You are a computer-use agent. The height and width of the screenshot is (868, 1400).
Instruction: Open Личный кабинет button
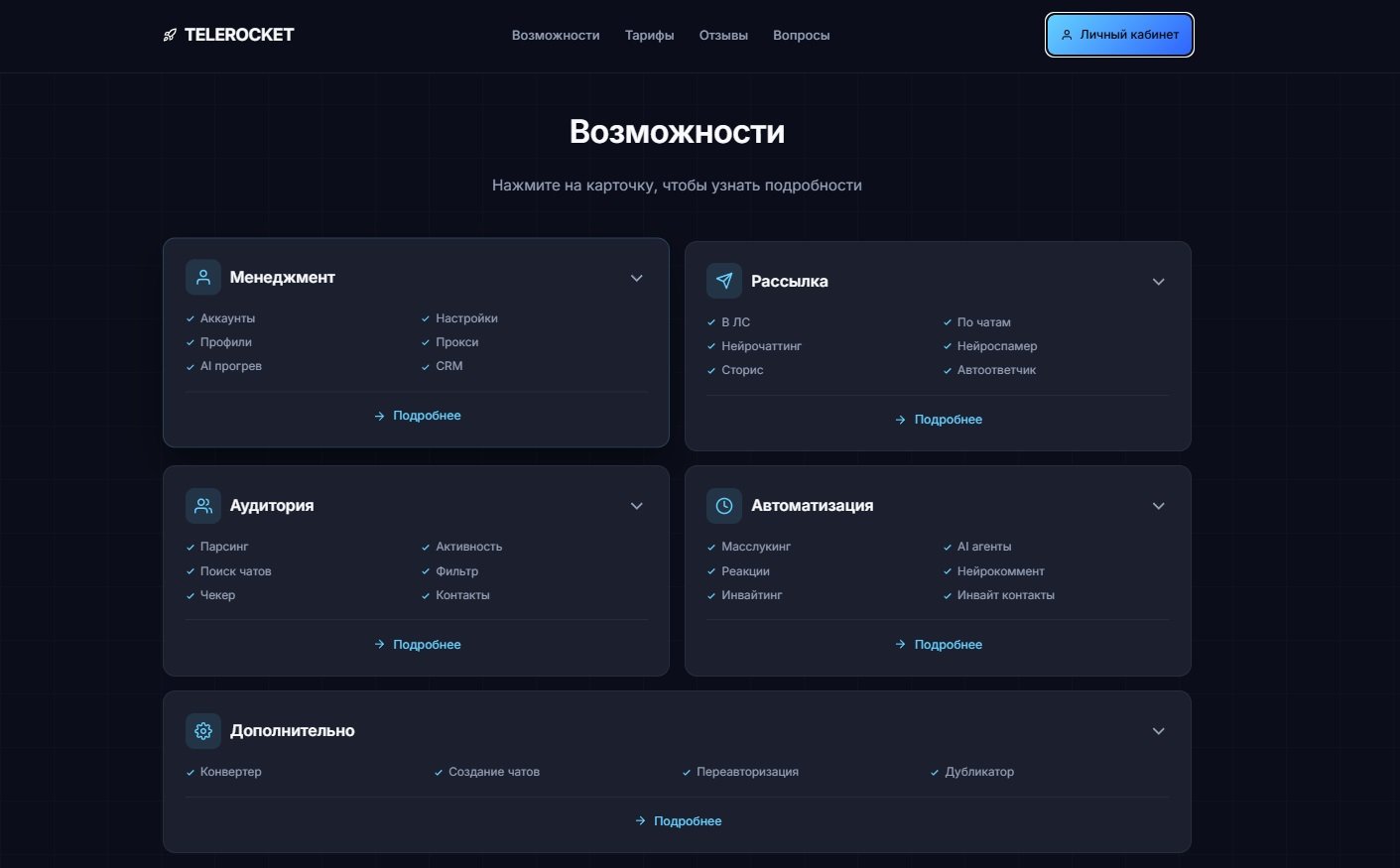(x=1119, y=35)
